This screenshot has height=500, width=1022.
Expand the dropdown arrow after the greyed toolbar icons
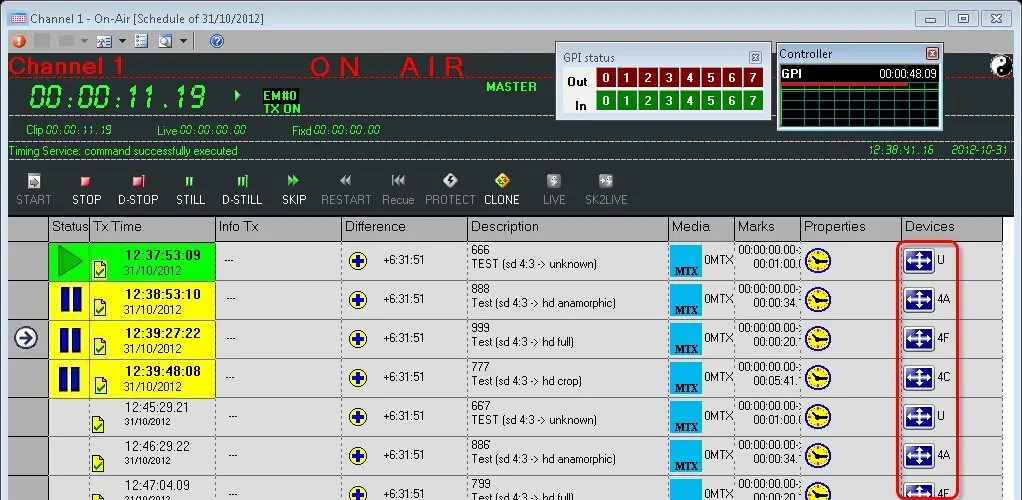84,41
